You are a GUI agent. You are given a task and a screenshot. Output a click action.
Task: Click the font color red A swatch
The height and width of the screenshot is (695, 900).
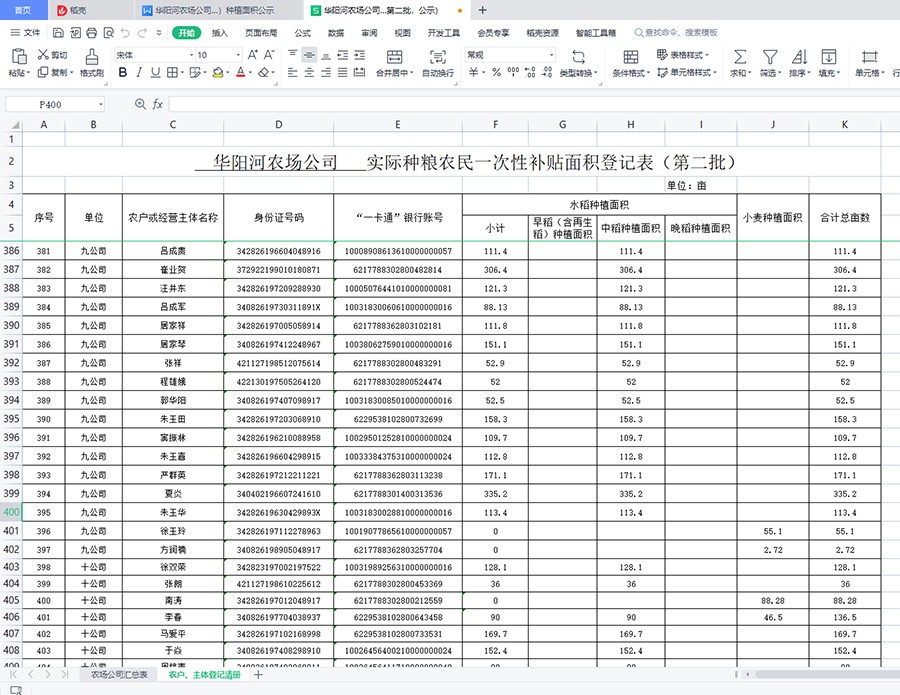coord(239,73)
